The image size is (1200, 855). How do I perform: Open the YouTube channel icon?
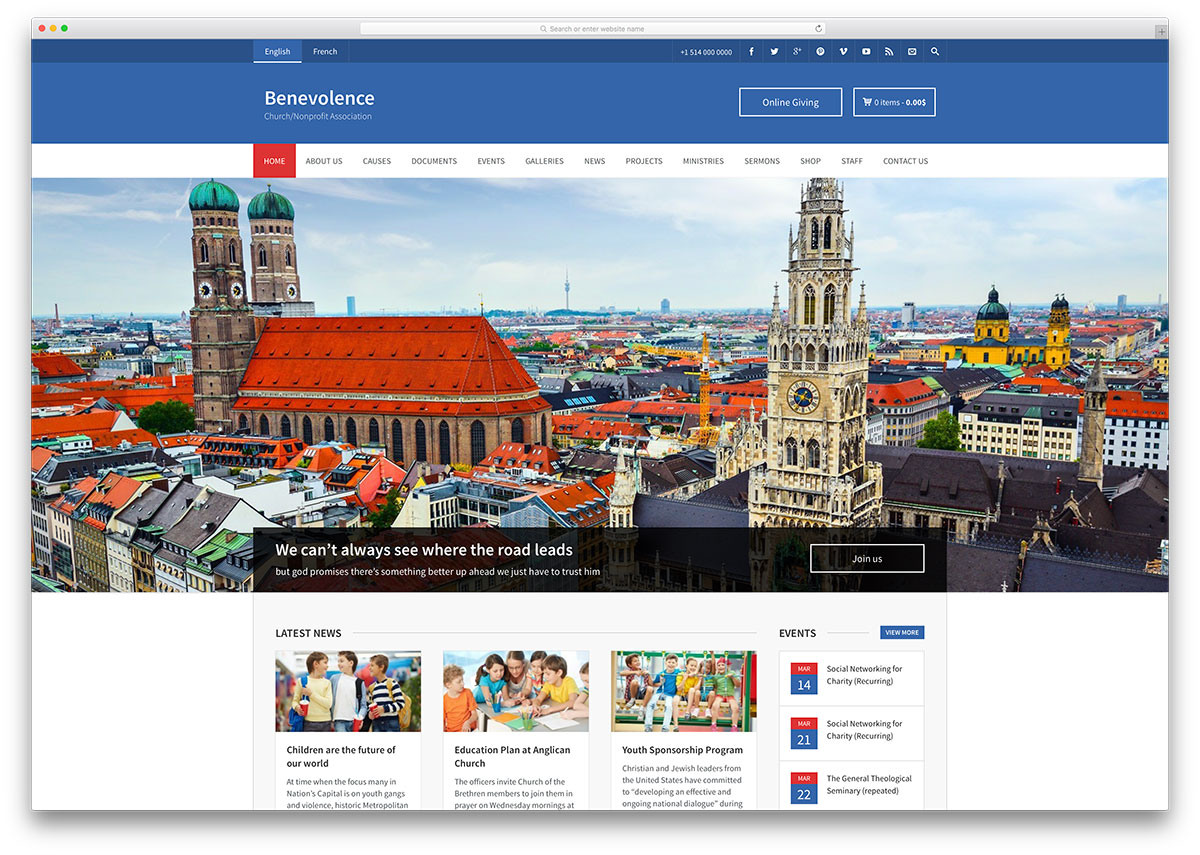click(x=866, y=51)
